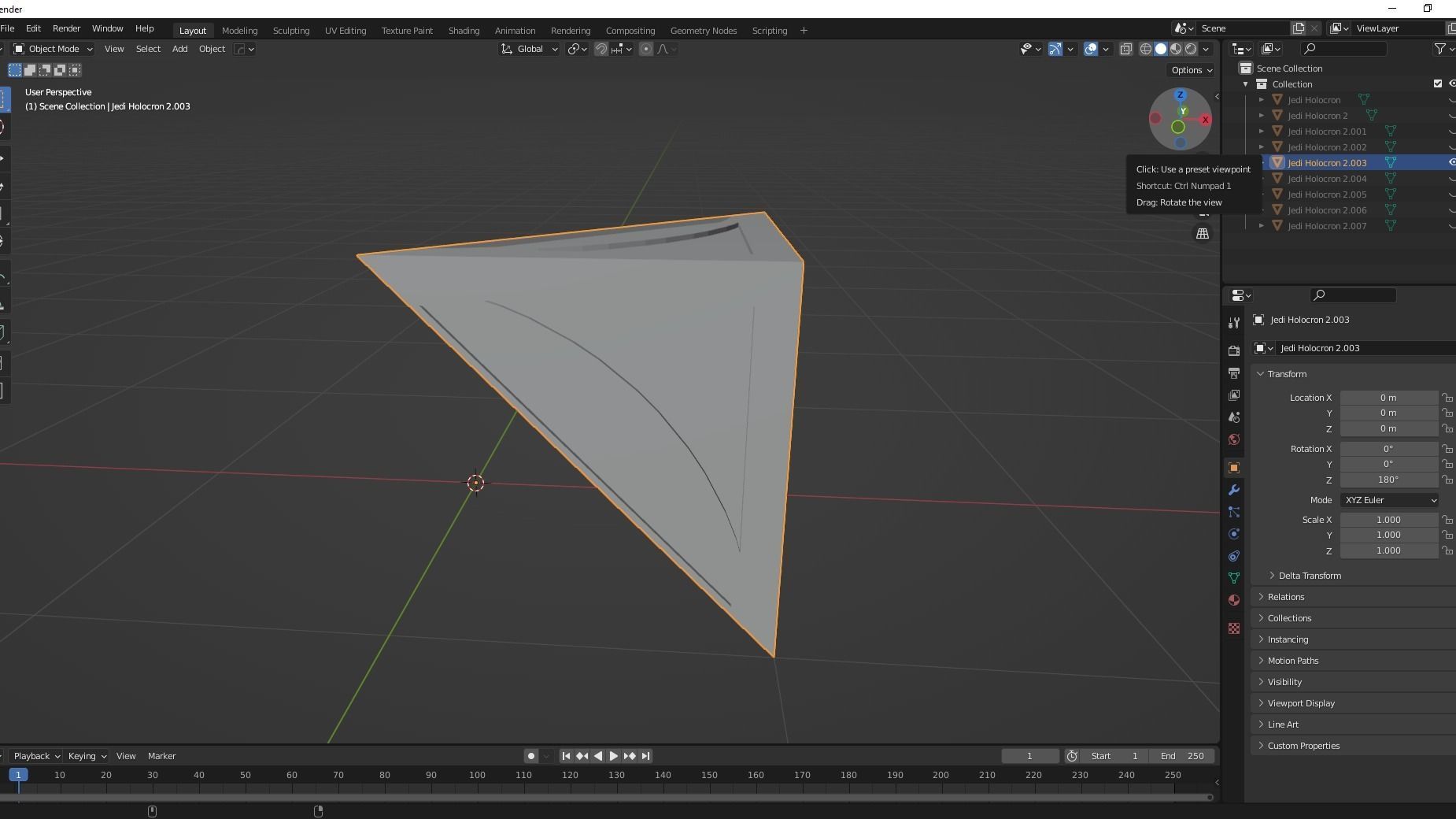The image size is (1456, 819).
Task: Select the invert selection mode icon
Action: pos(60,70)
